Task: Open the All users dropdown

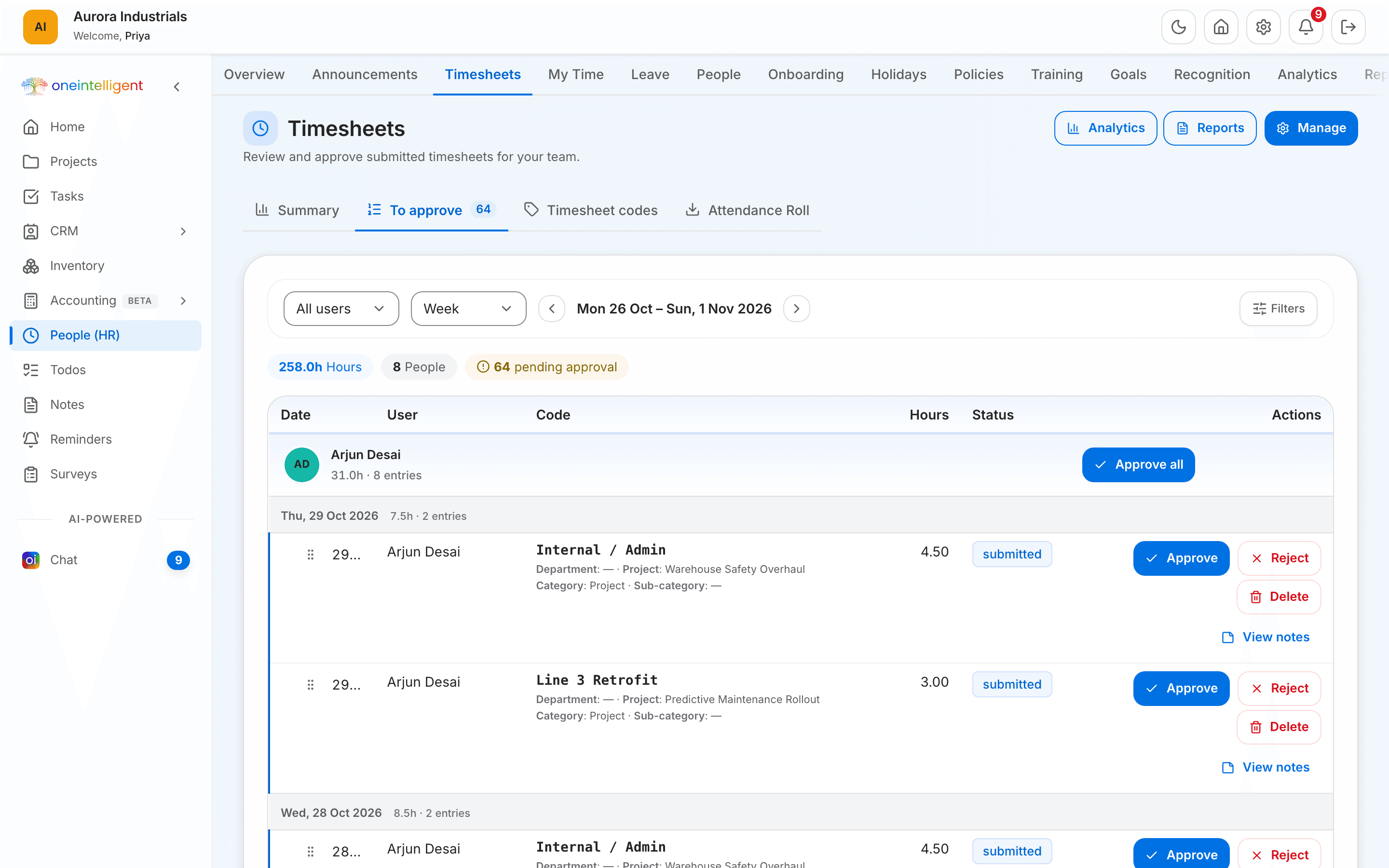Action: (x=341, y=309)
